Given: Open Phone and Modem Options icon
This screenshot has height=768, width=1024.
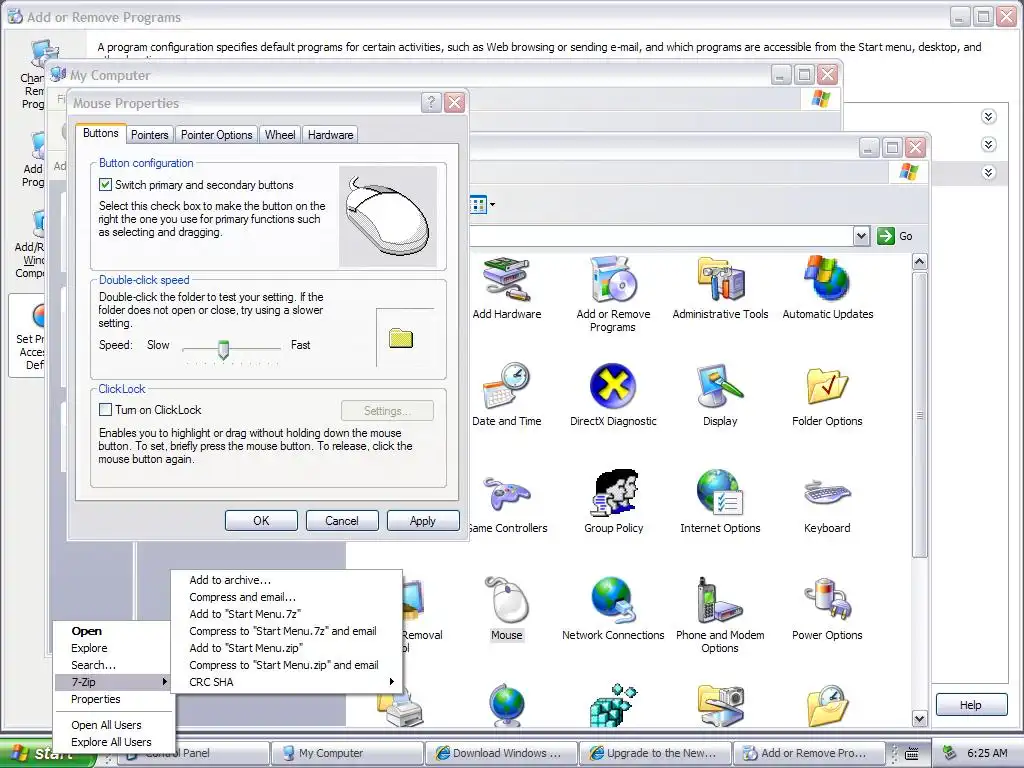Looking at the screenshot, I should pos(720,615).
